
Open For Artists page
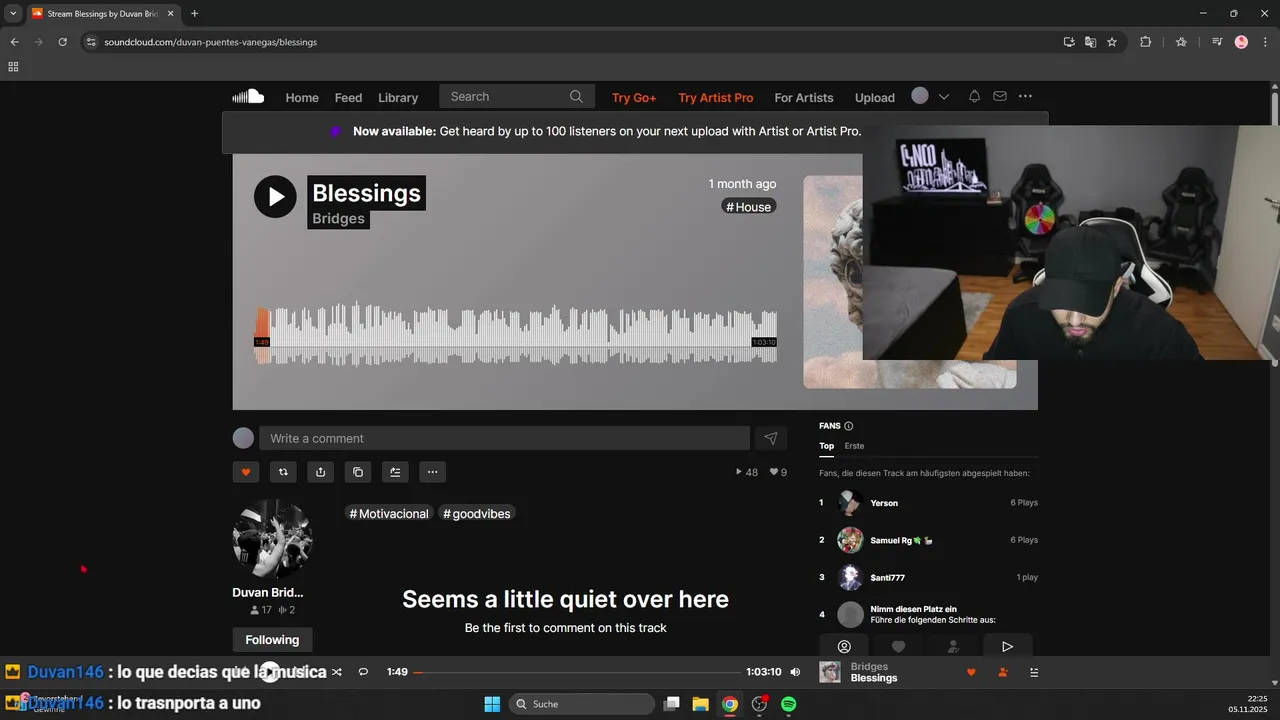(804, 97)
